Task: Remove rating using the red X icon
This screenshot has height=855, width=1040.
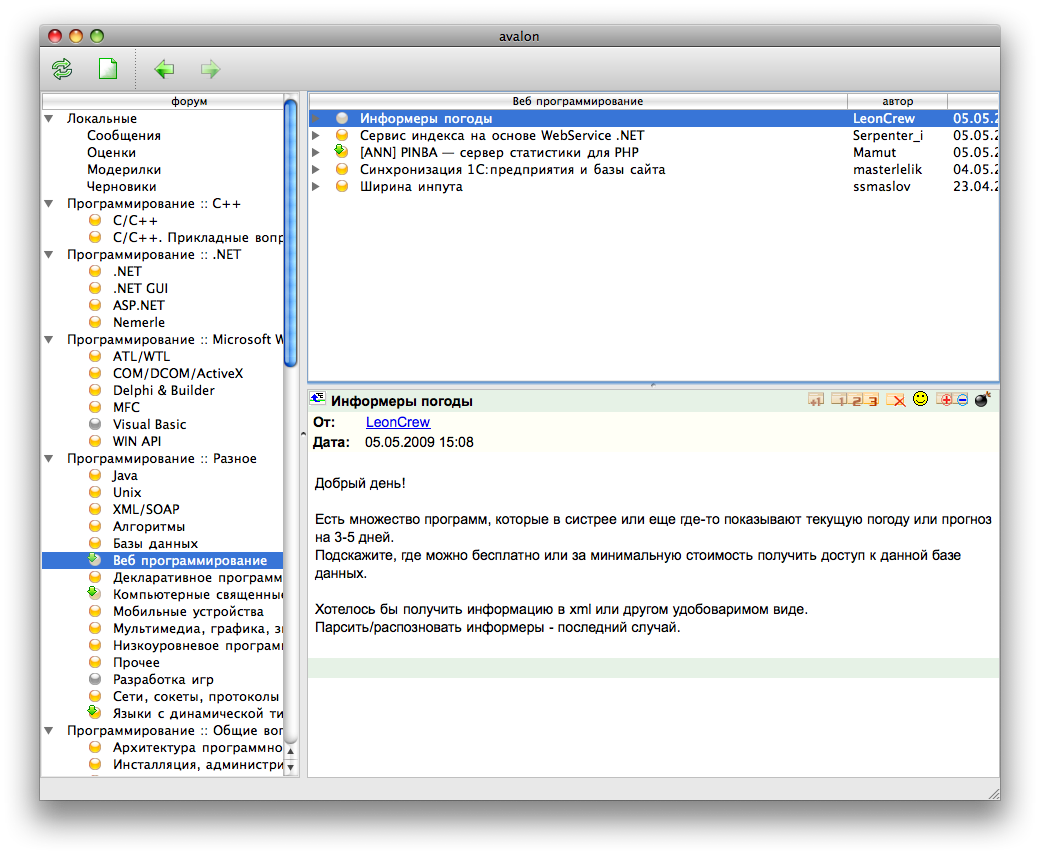Action: (x=896, y=400)
